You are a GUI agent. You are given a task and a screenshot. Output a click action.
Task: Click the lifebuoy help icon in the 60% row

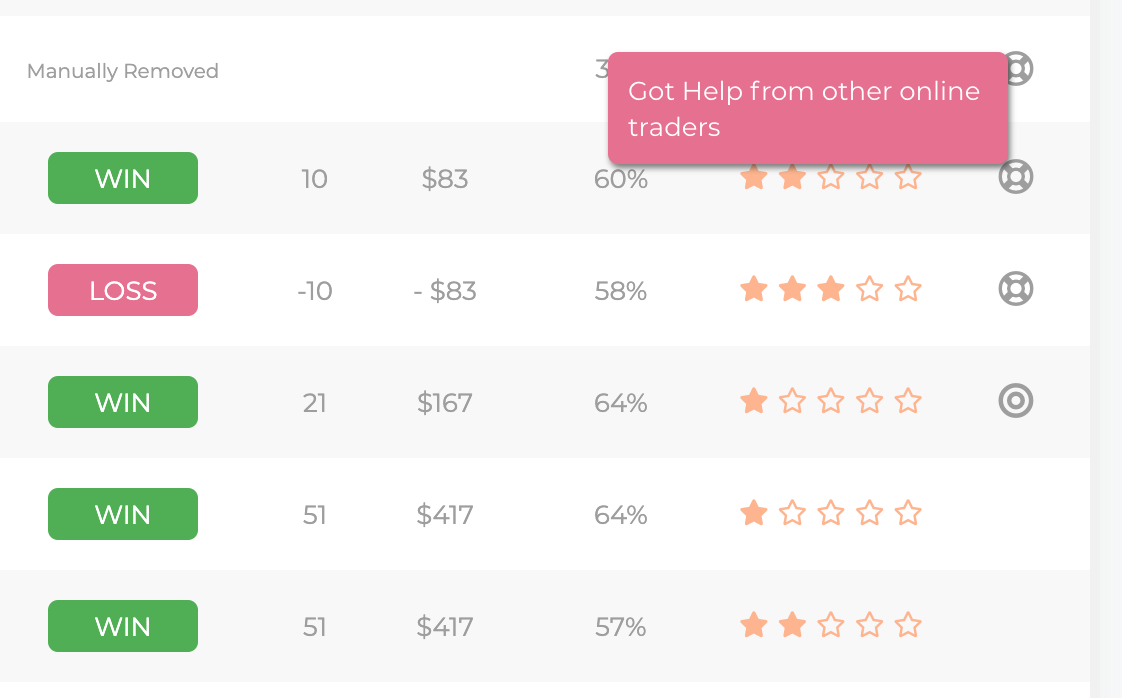pyautogui.click(x=1015, y=177)
